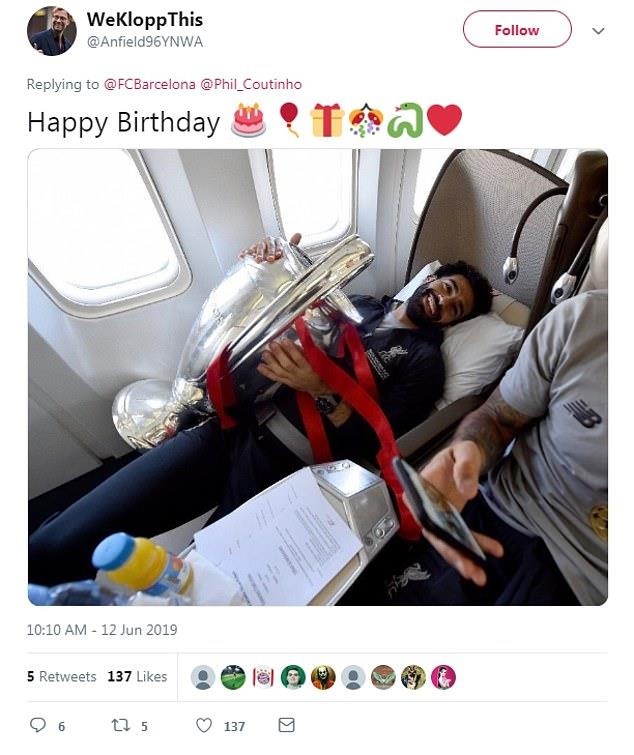Click the 10:10 AM - 12 Jun 2019 timestamp

point(102,630)
